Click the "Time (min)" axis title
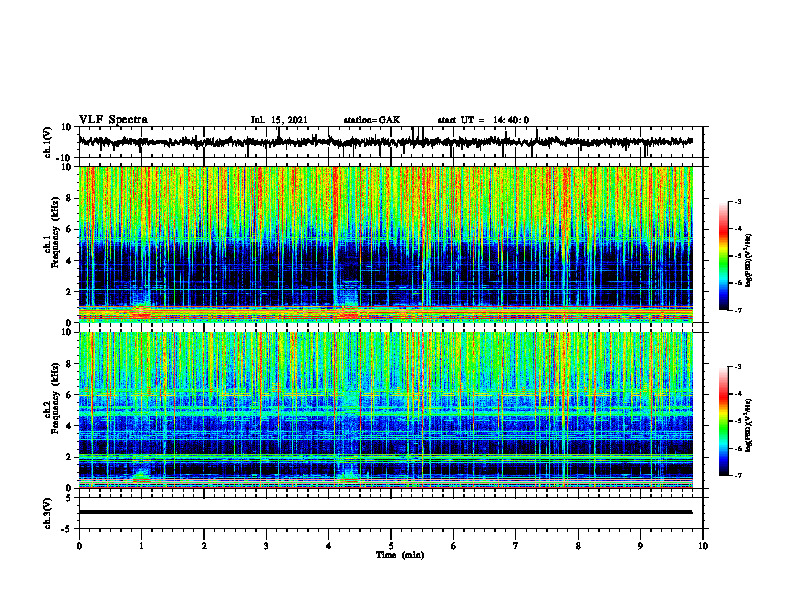Screen dimensions: 792x612 (400, 555)
